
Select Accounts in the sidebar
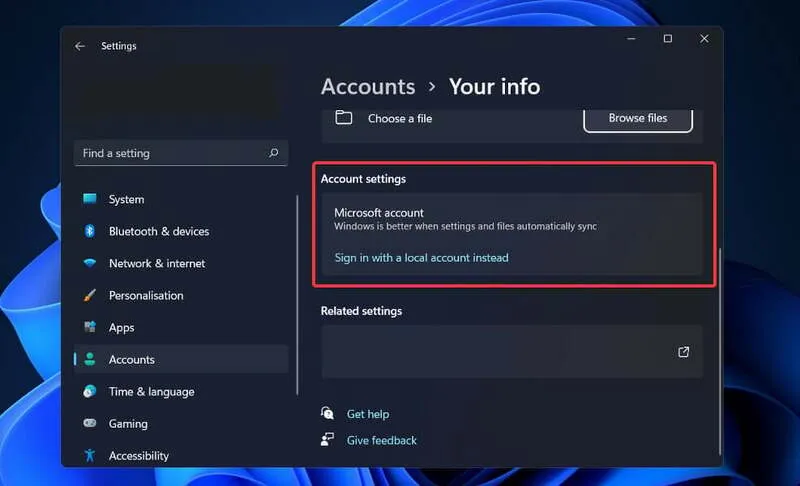[x=181, y=360]
